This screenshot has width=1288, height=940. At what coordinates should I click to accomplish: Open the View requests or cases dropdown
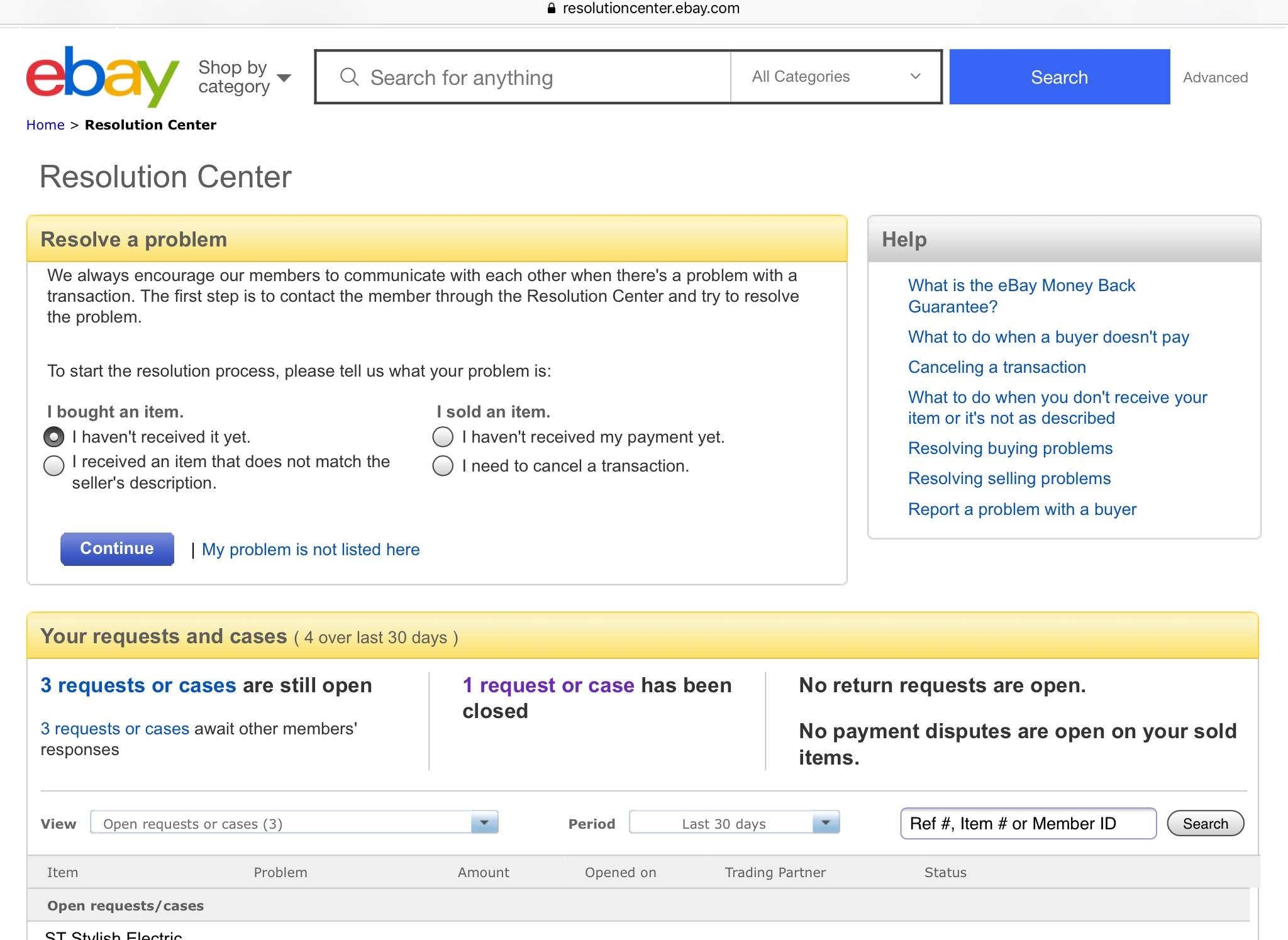pos(294,823)
